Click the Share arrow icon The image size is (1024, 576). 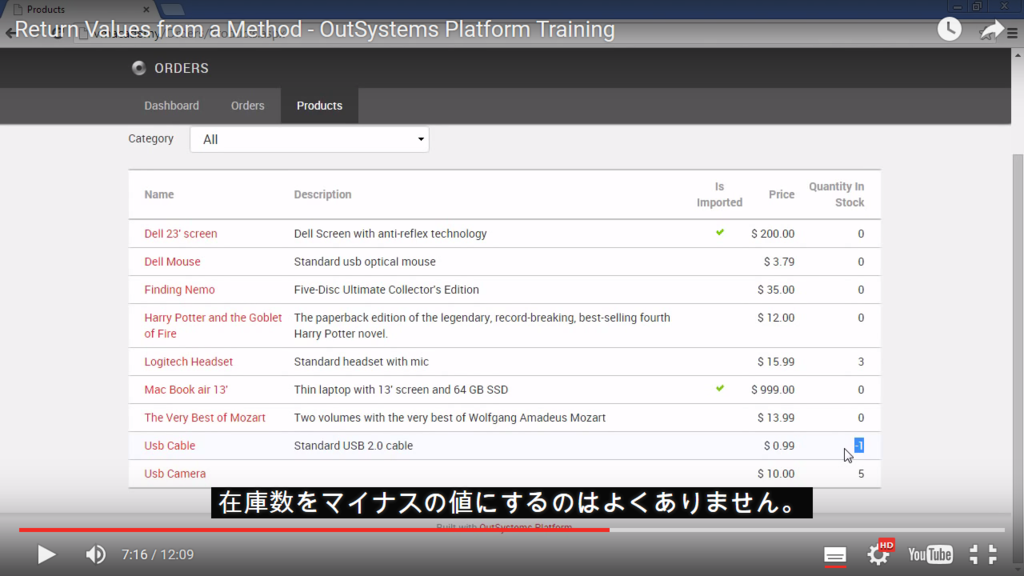tap(991, 29)
